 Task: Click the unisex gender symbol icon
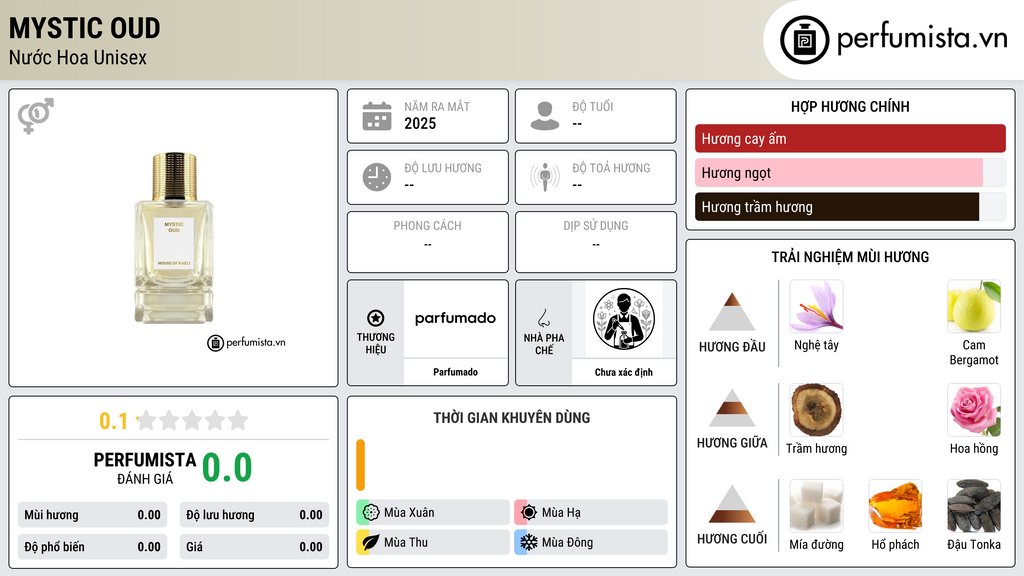(x=36, y=116)
